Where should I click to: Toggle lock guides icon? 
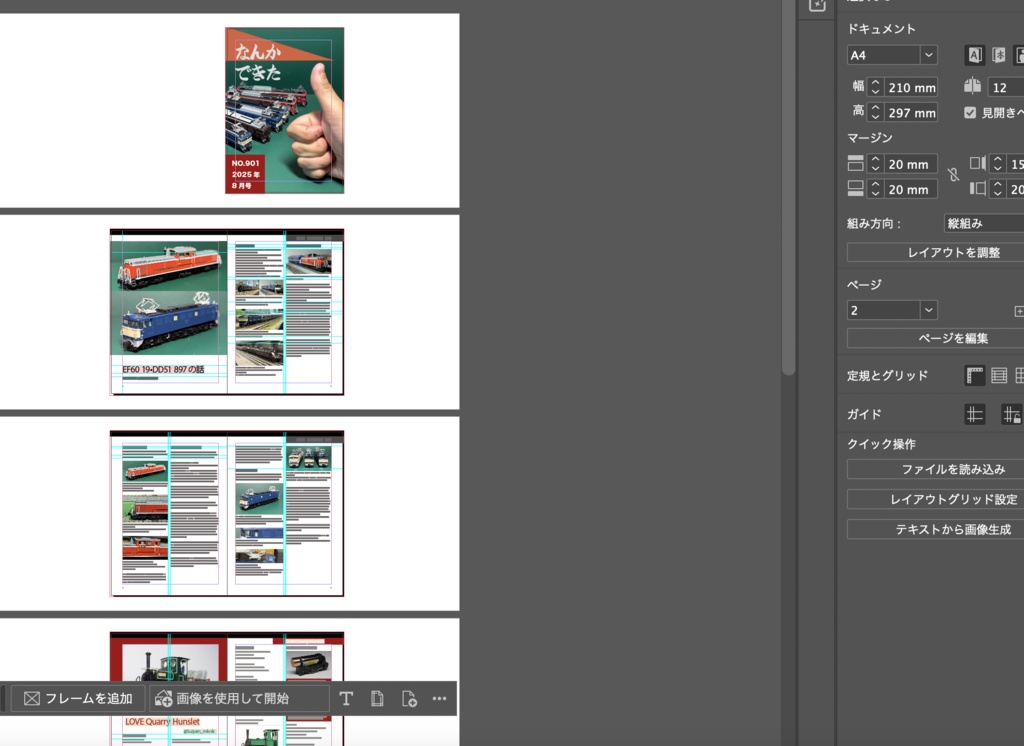[1012, 414]
